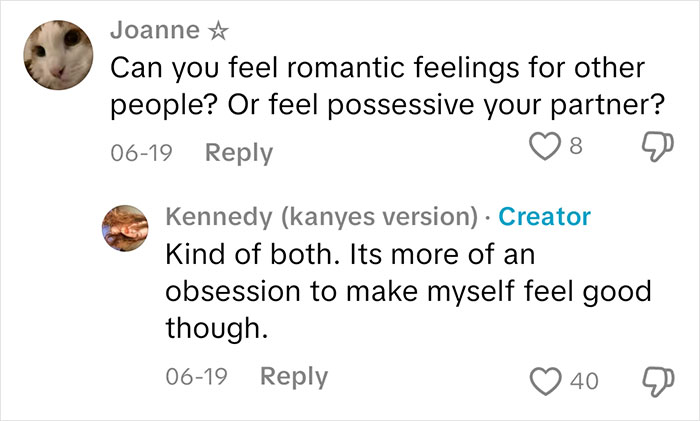700x421 pixels.
Task: Click the 06-19 date on Kennedy's reply
Action: (x=195, y=377)
